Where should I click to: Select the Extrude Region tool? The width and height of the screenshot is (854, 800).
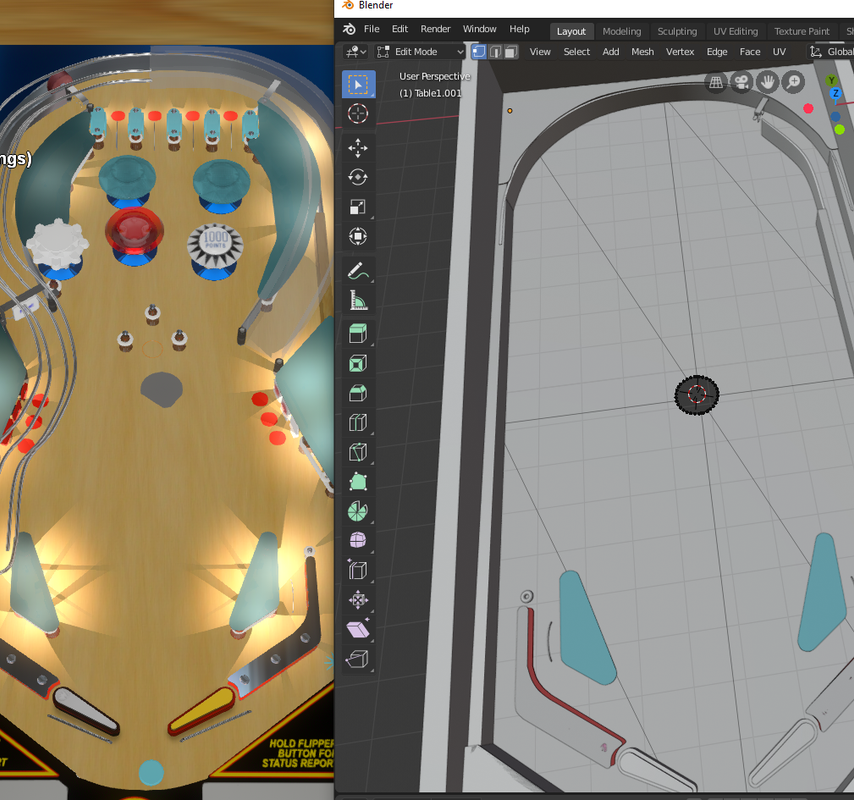pyautogui.click(x=358, y=333)
